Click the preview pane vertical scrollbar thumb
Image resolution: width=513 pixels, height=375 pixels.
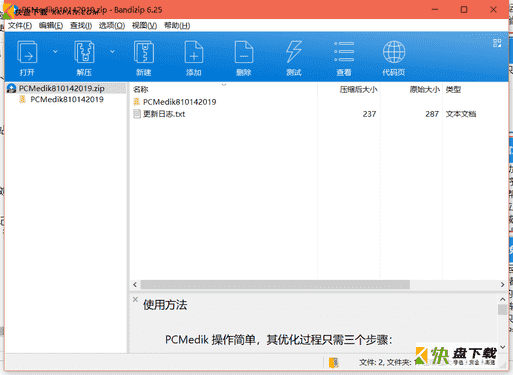503,309
